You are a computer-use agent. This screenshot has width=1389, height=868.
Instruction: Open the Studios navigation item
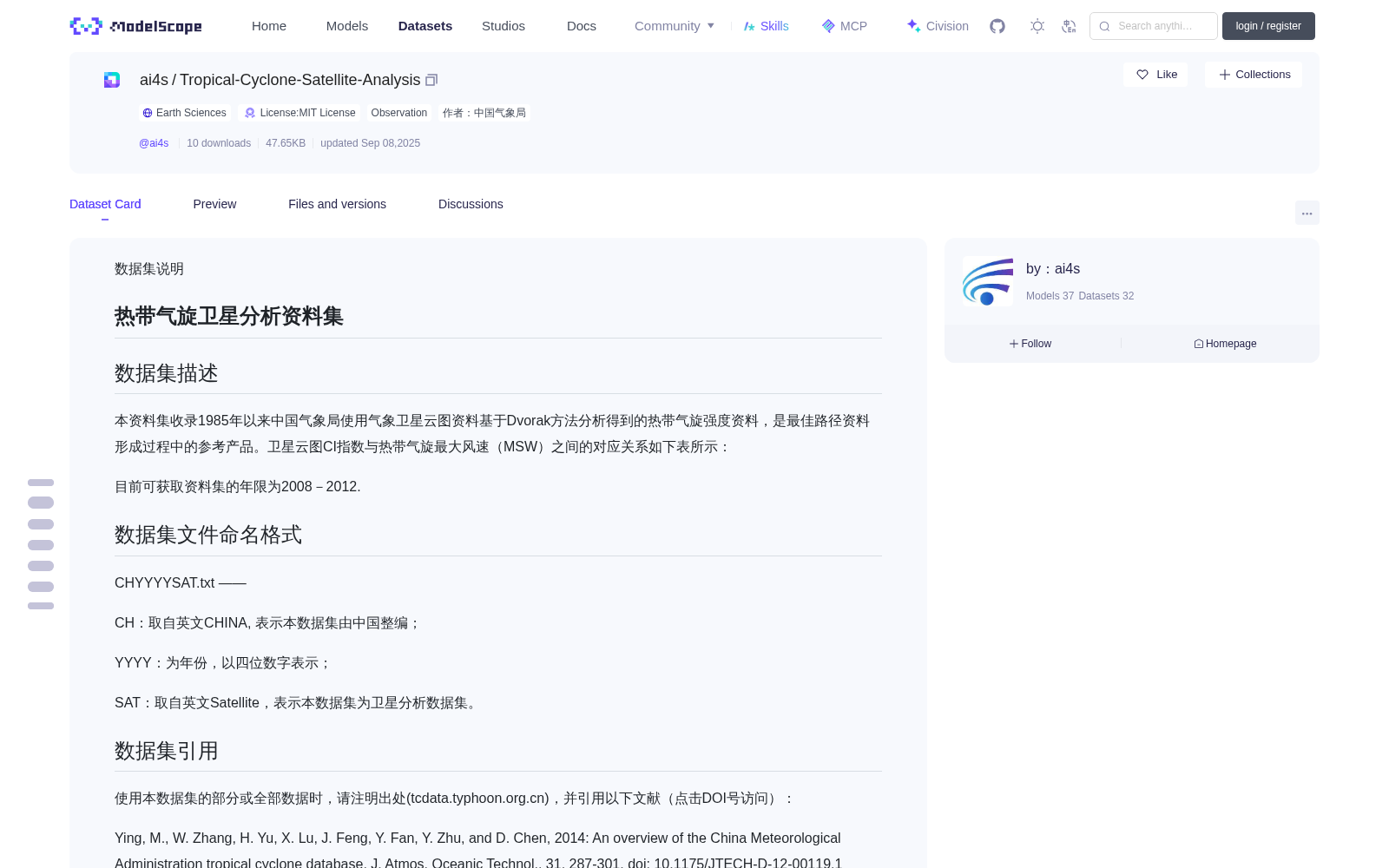[x=504, y=26]
